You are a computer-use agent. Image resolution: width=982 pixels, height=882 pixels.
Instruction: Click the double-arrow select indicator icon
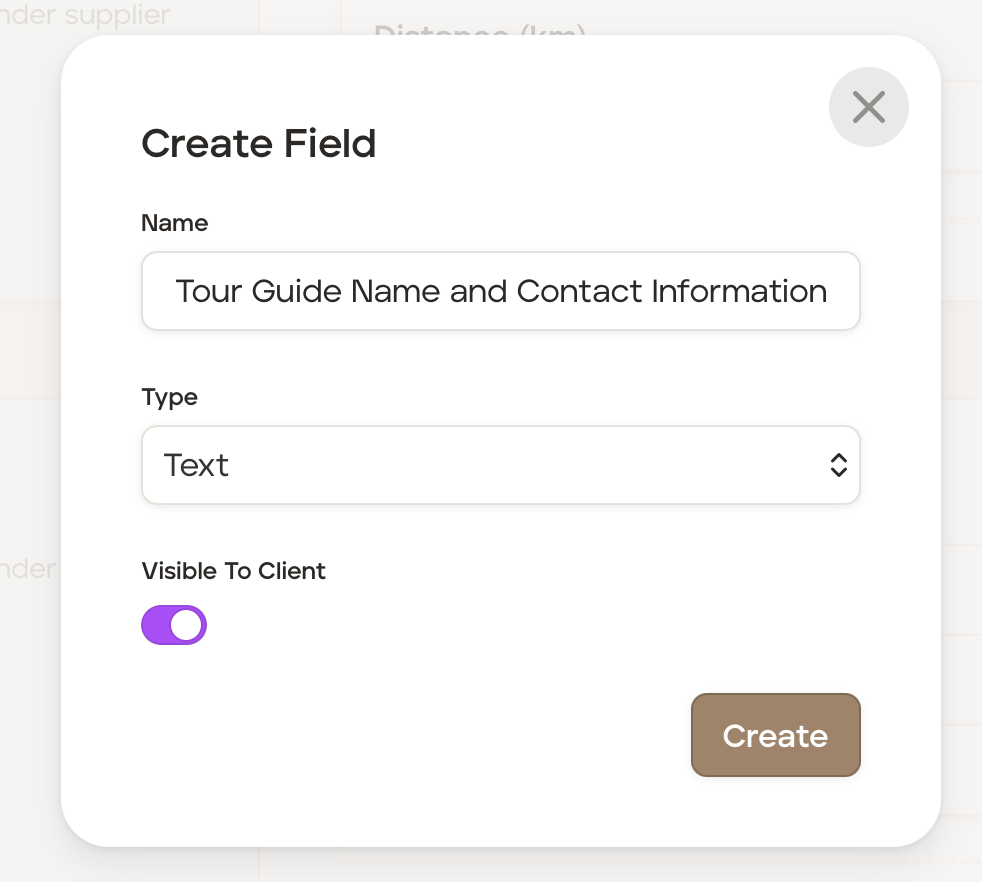(838, 465)
